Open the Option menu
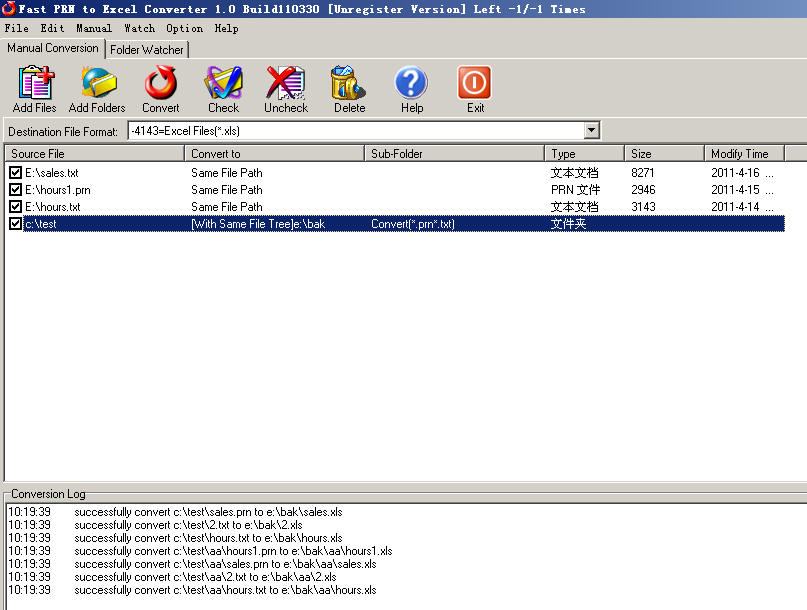807x610 pixels. [x=184, y=28]
